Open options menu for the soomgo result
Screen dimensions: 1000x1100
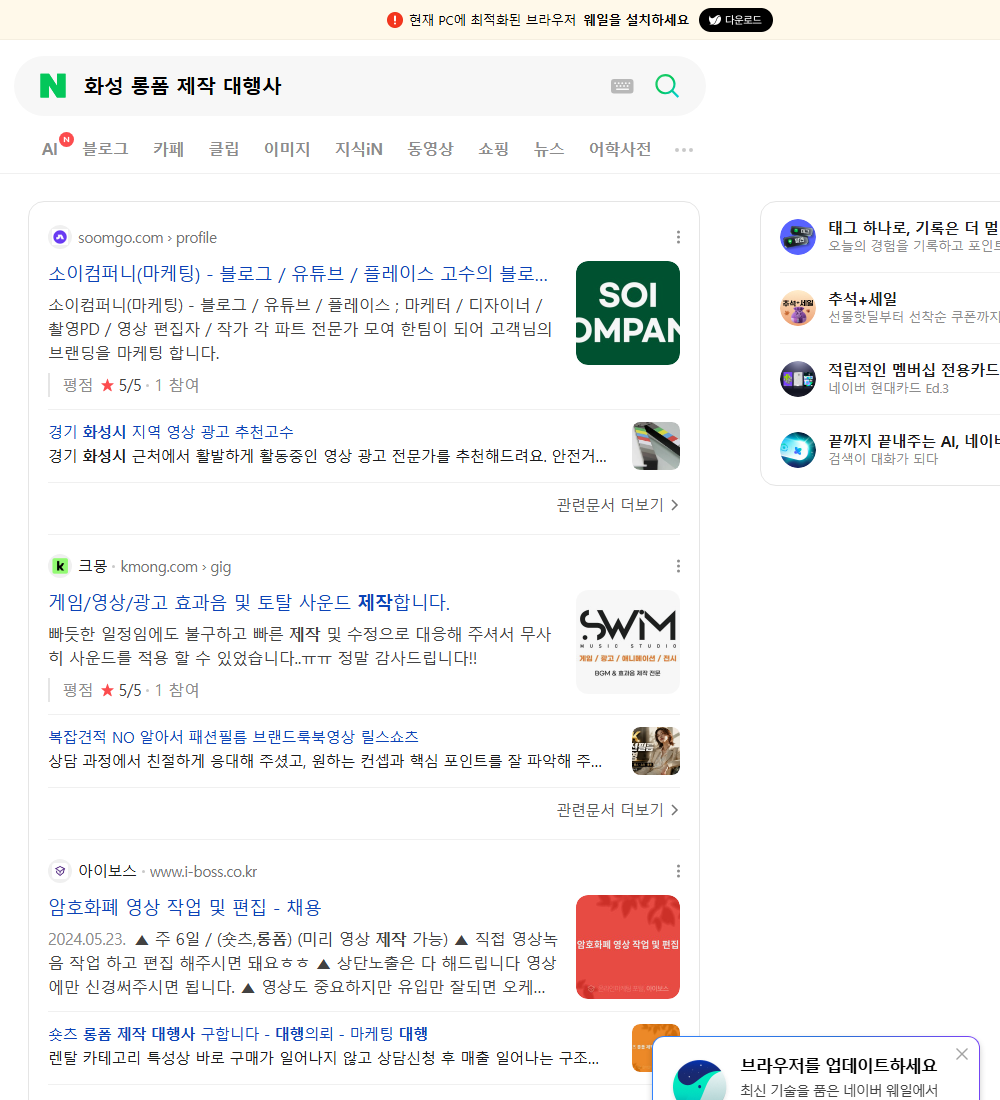pyautogui.click(x=678, y=237)
